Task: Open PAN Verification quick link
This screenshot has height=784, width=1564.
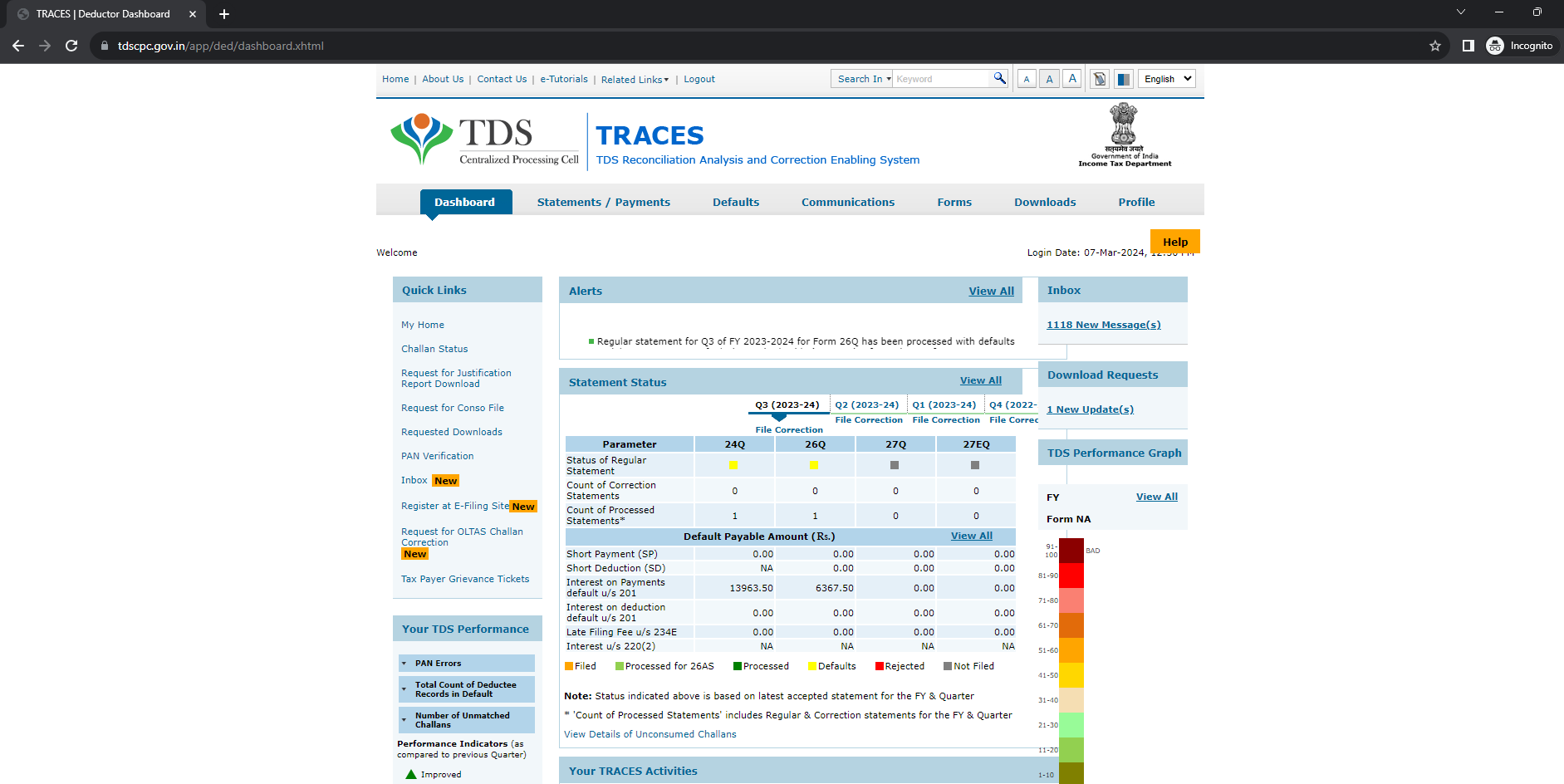Action: click(x=438, y=456)
